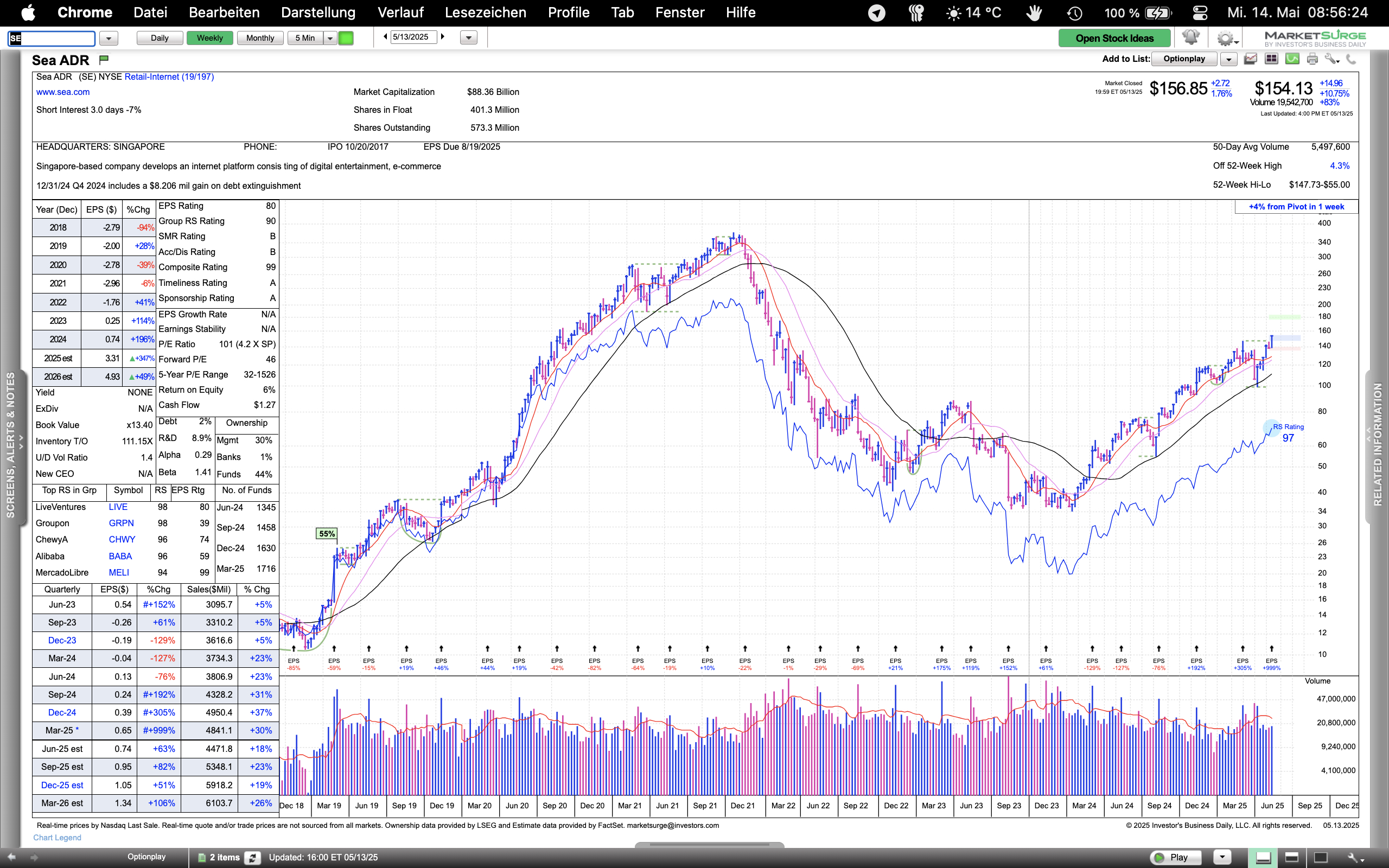The height and width of the screenshot is (868, 1389).
Task: Toggle the Weekly chart button
Action: pos(209,38)
